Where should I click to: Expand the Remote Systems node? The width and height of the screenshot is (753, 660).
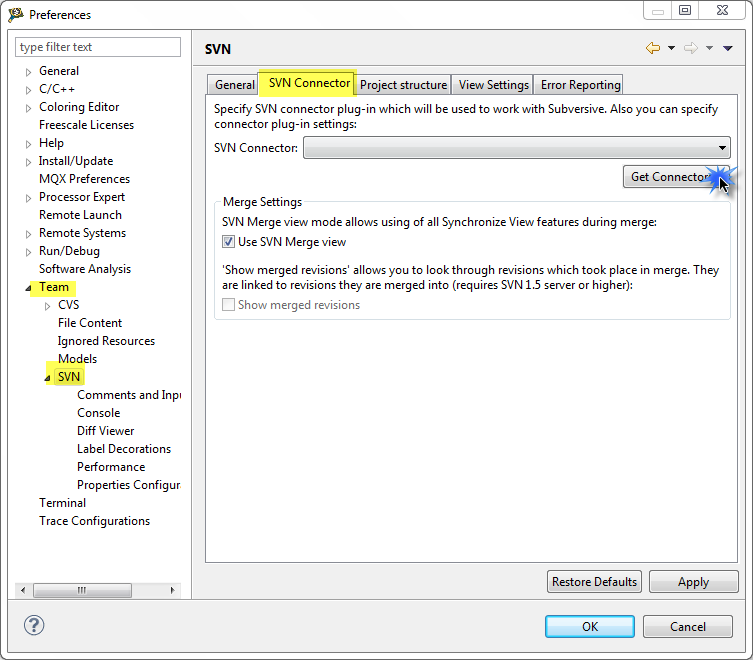pyautogui.click(x=28, y=234)
